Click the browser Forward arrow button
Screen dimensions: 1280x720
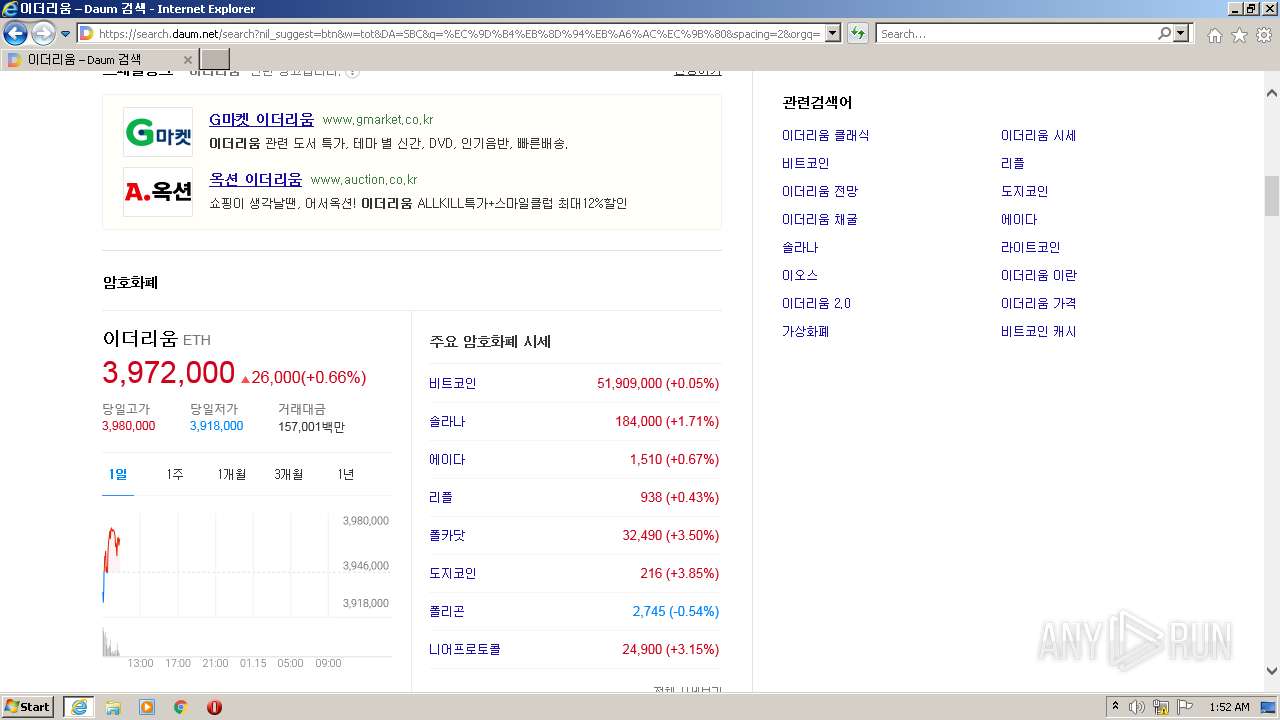[43, 33]
